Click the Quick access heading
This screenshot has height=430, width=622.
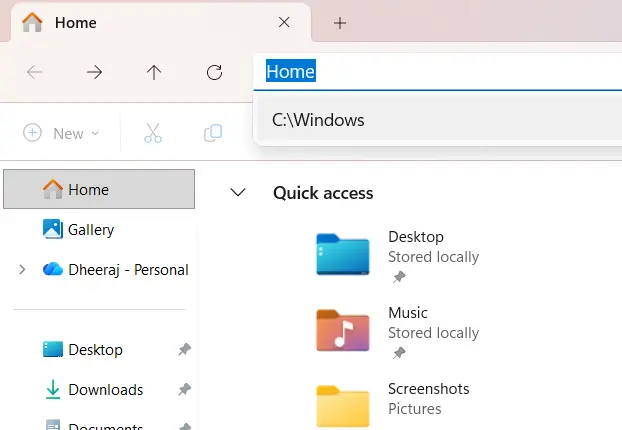(x=323, y=193)
